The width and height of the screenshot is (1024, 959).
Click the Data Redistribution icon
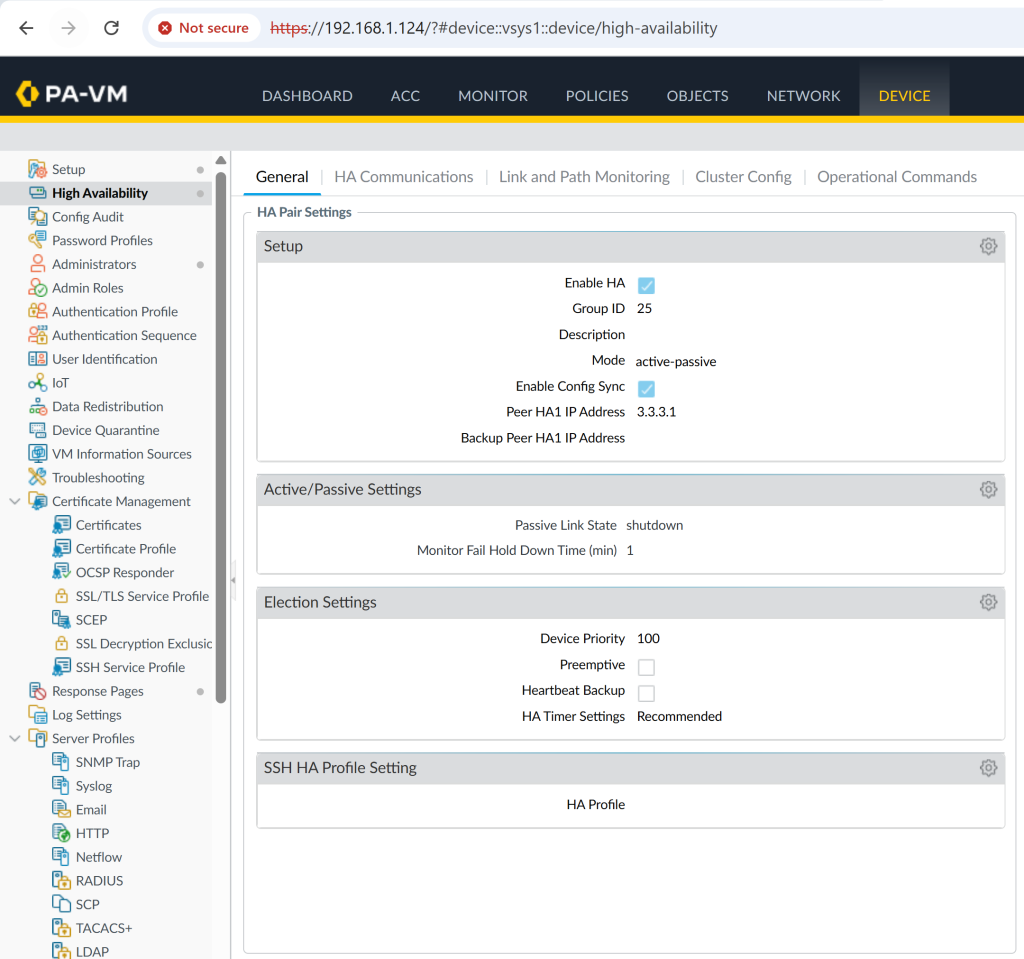coord(37,406)
